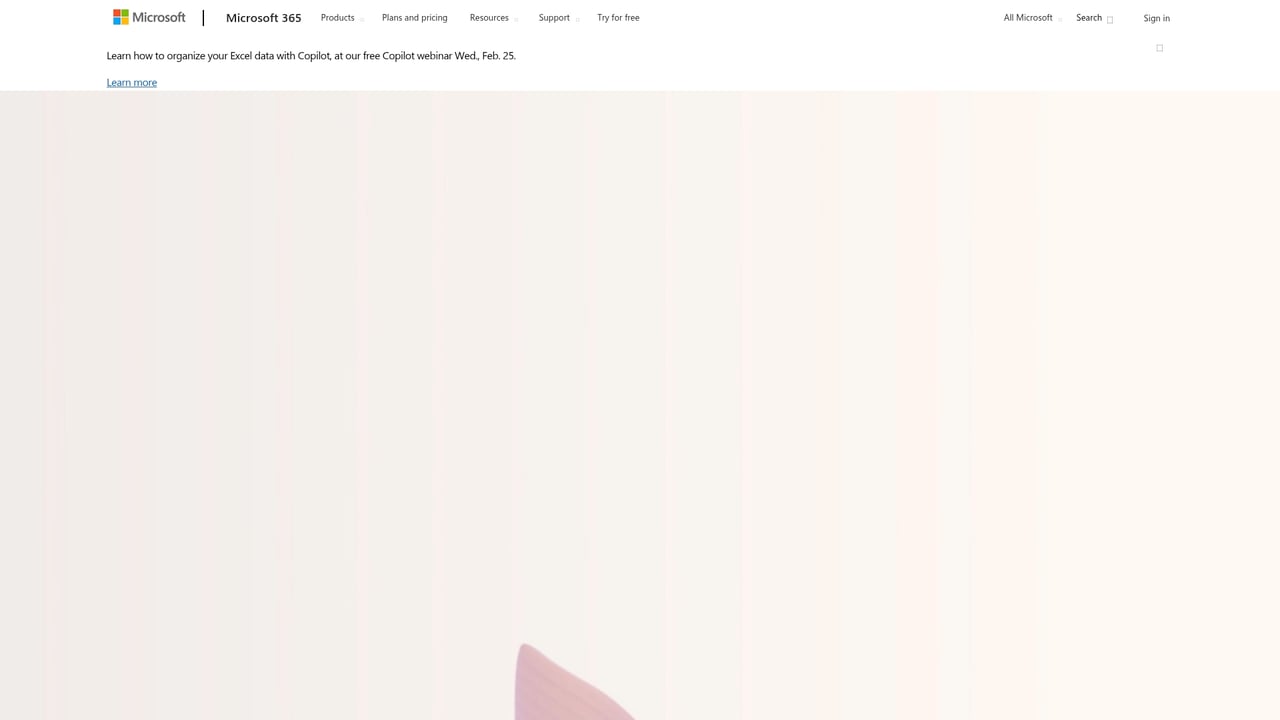The width and height of the screenshot is (1280, 720).
Task: Click Sign in
Action: [1156, 17]
